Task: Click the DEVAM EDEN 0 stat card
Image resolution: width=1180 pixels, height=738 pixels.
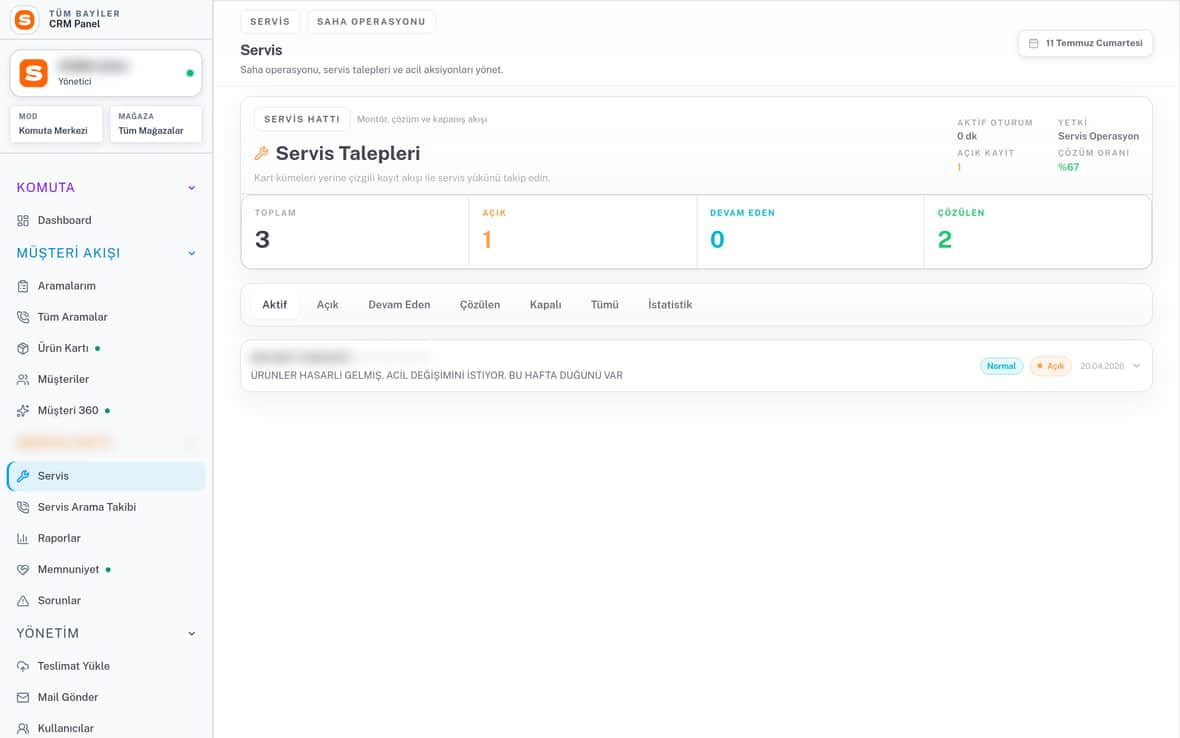Action: pyautogui.click(x=810, y=232)
